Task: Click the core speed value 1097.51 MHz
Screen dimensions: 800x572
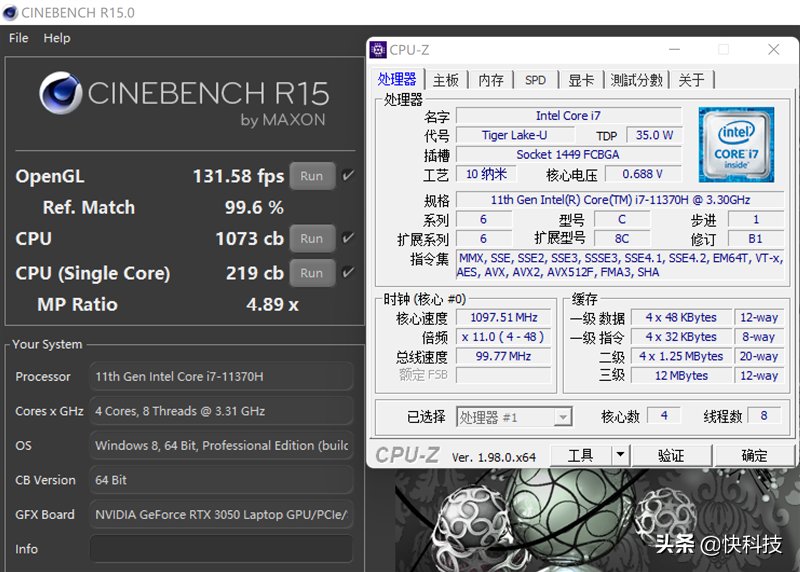Action: pyautogui.click(x=504, y=317)
